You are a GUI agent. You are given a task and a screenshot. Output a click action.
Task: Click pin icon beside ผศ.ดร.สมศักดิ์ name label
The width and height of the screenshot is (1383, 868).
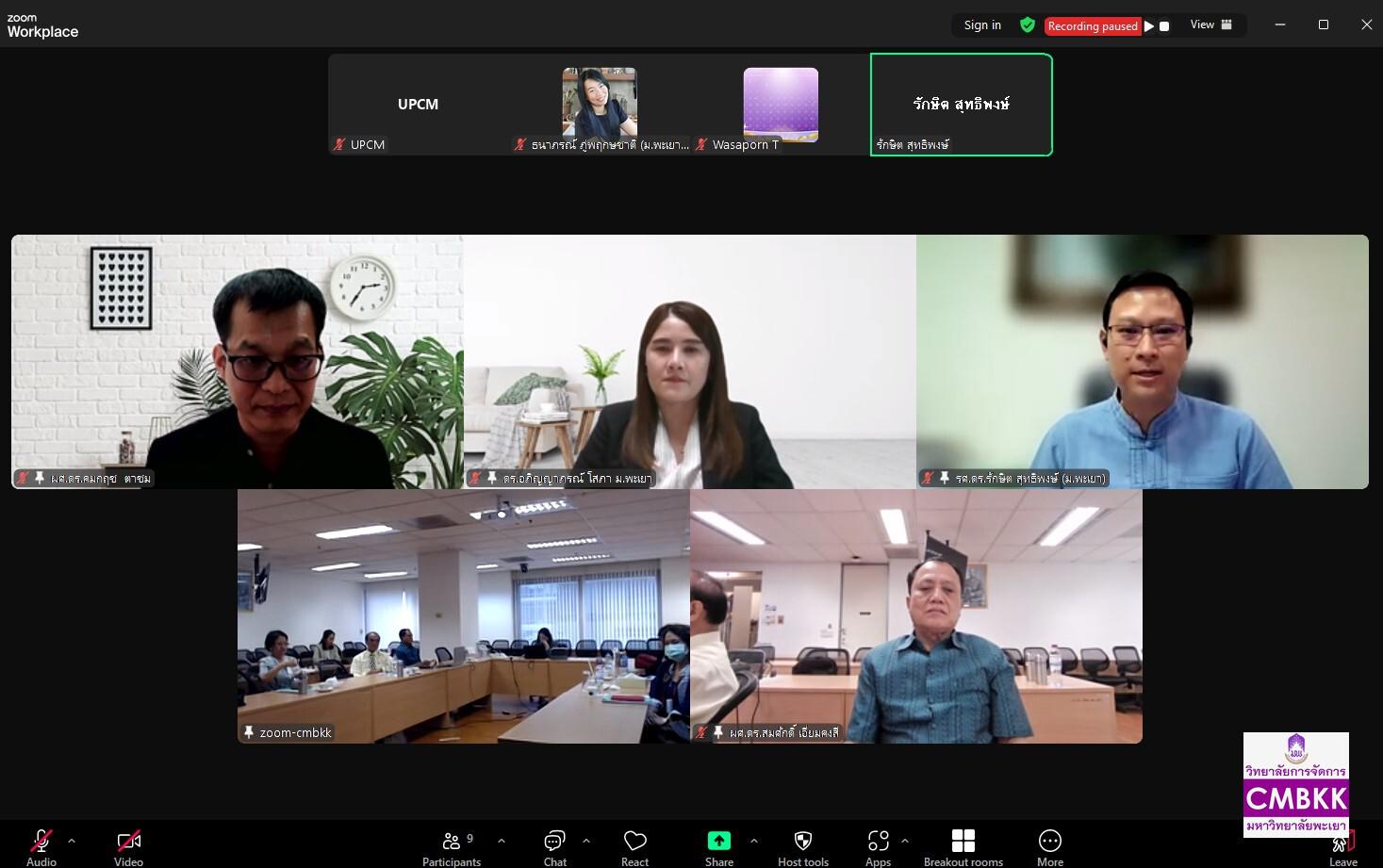(x=717, y=732)
